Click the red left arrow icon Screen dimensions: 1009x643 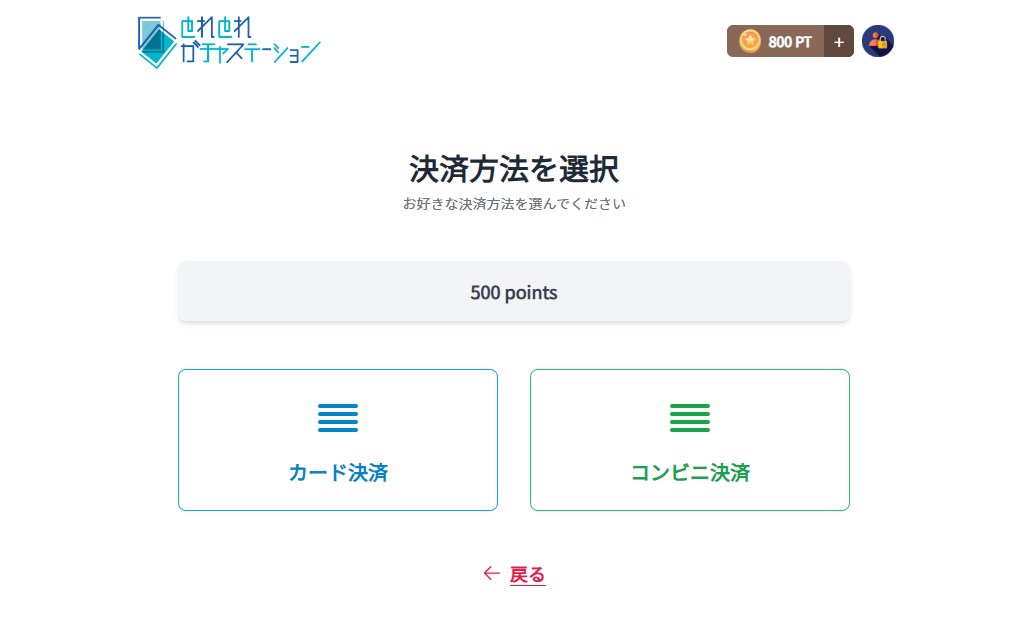coord(490,573)
